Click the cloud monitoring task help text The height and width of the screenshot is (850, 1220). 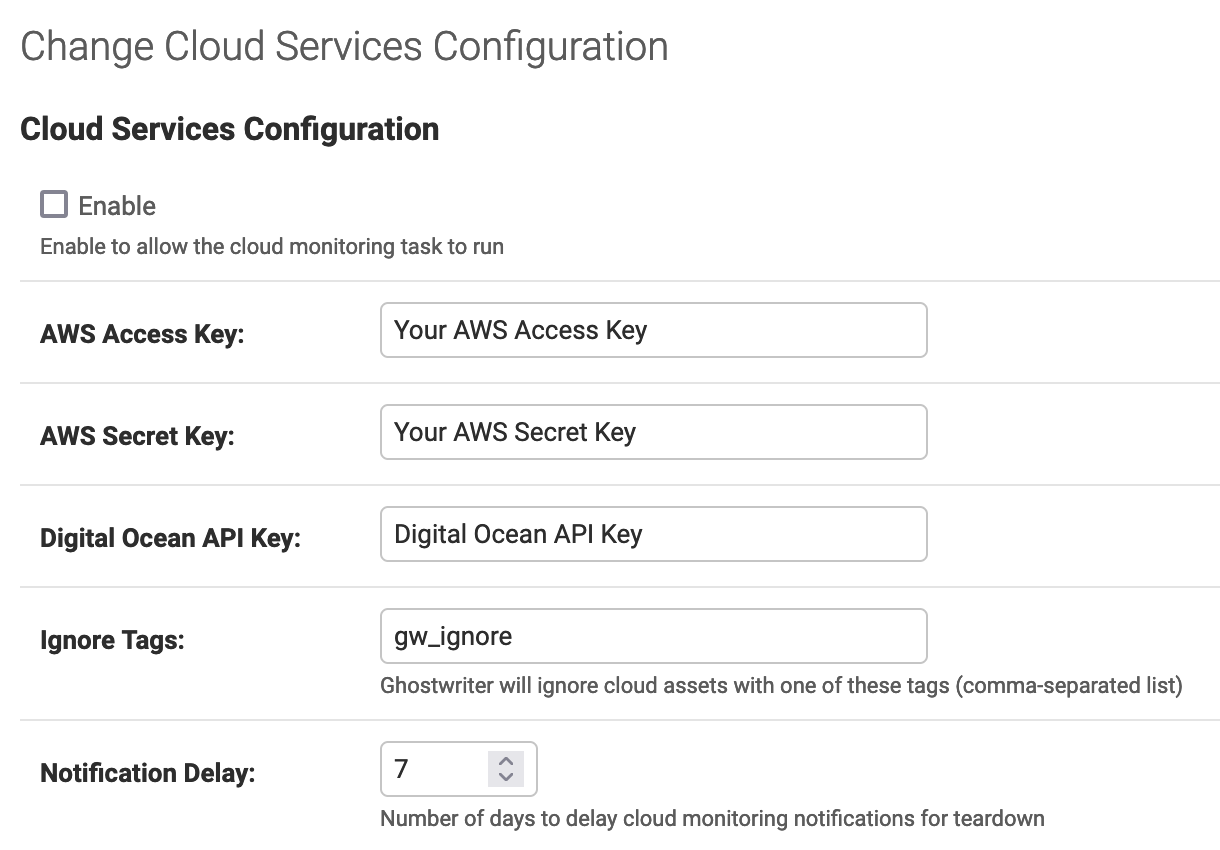click(x=272, y=246)
